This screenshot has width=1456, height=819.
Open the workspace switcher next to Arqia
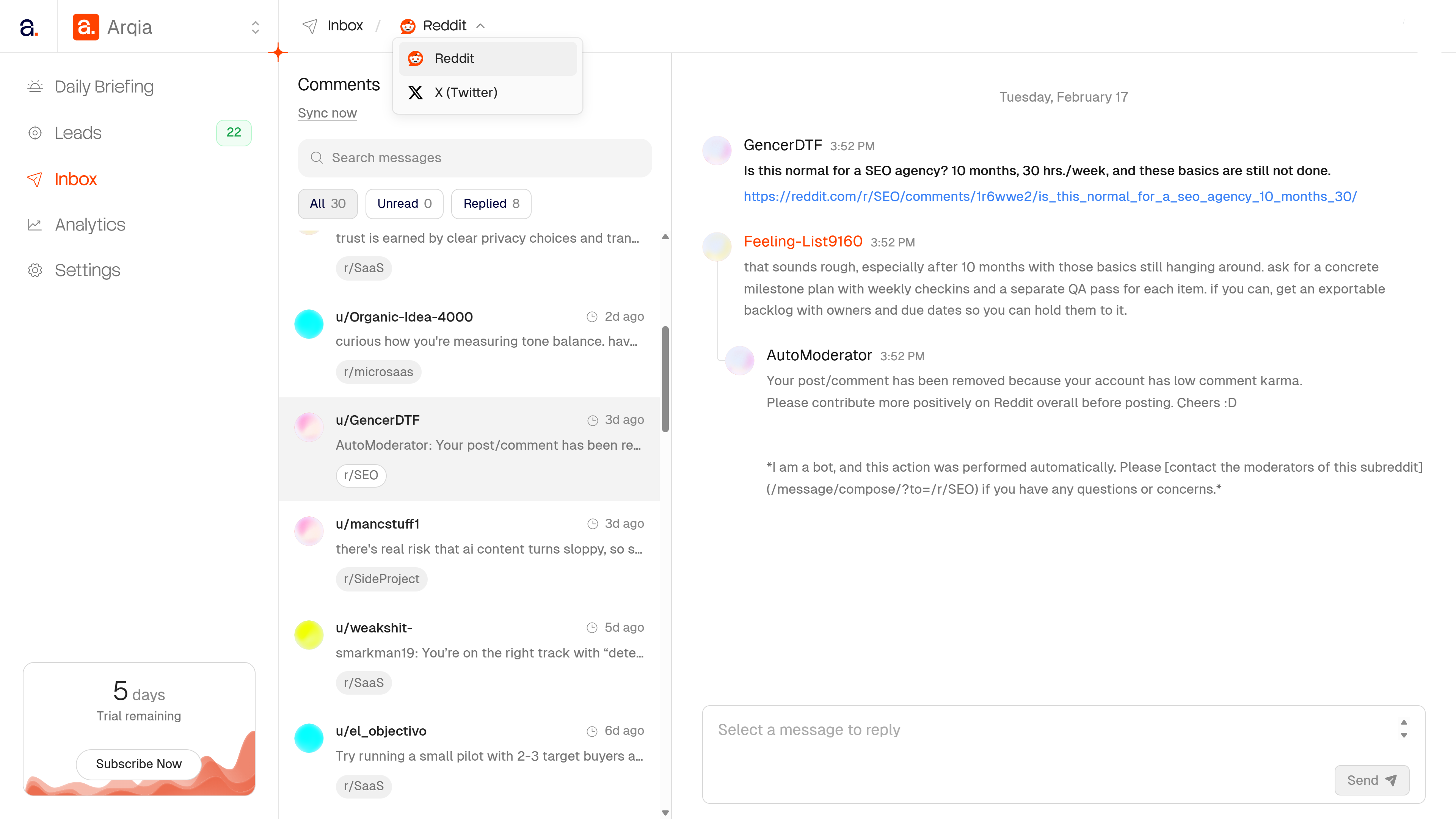tap(255, 27)
